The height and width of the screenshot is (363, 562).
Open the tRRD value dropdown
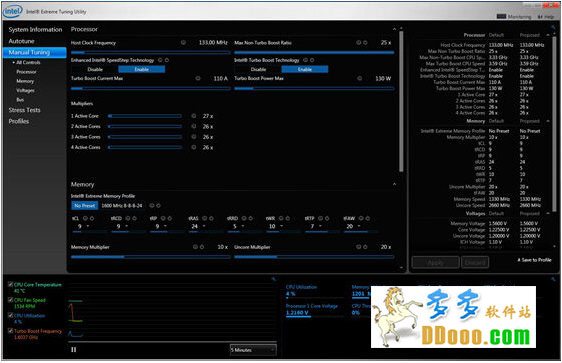(243, 226)
